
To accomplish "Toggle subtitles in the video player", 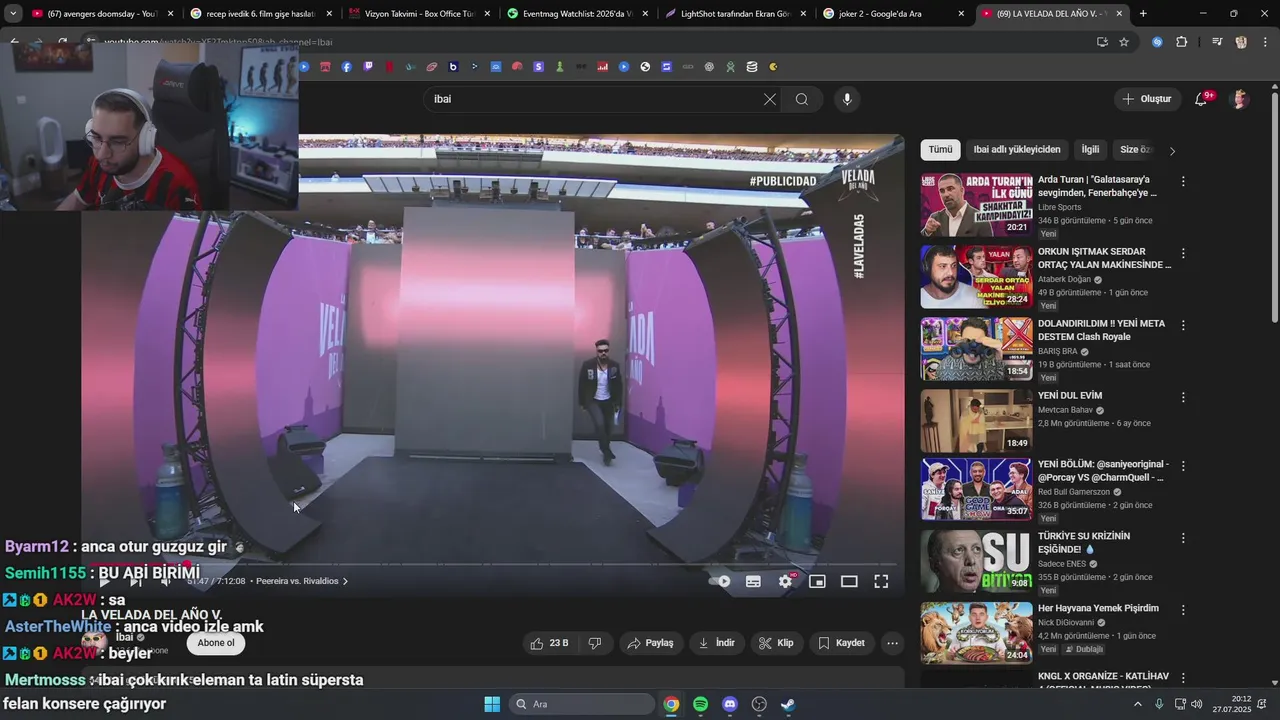I will pyautogui.click(x=753, y=581).
